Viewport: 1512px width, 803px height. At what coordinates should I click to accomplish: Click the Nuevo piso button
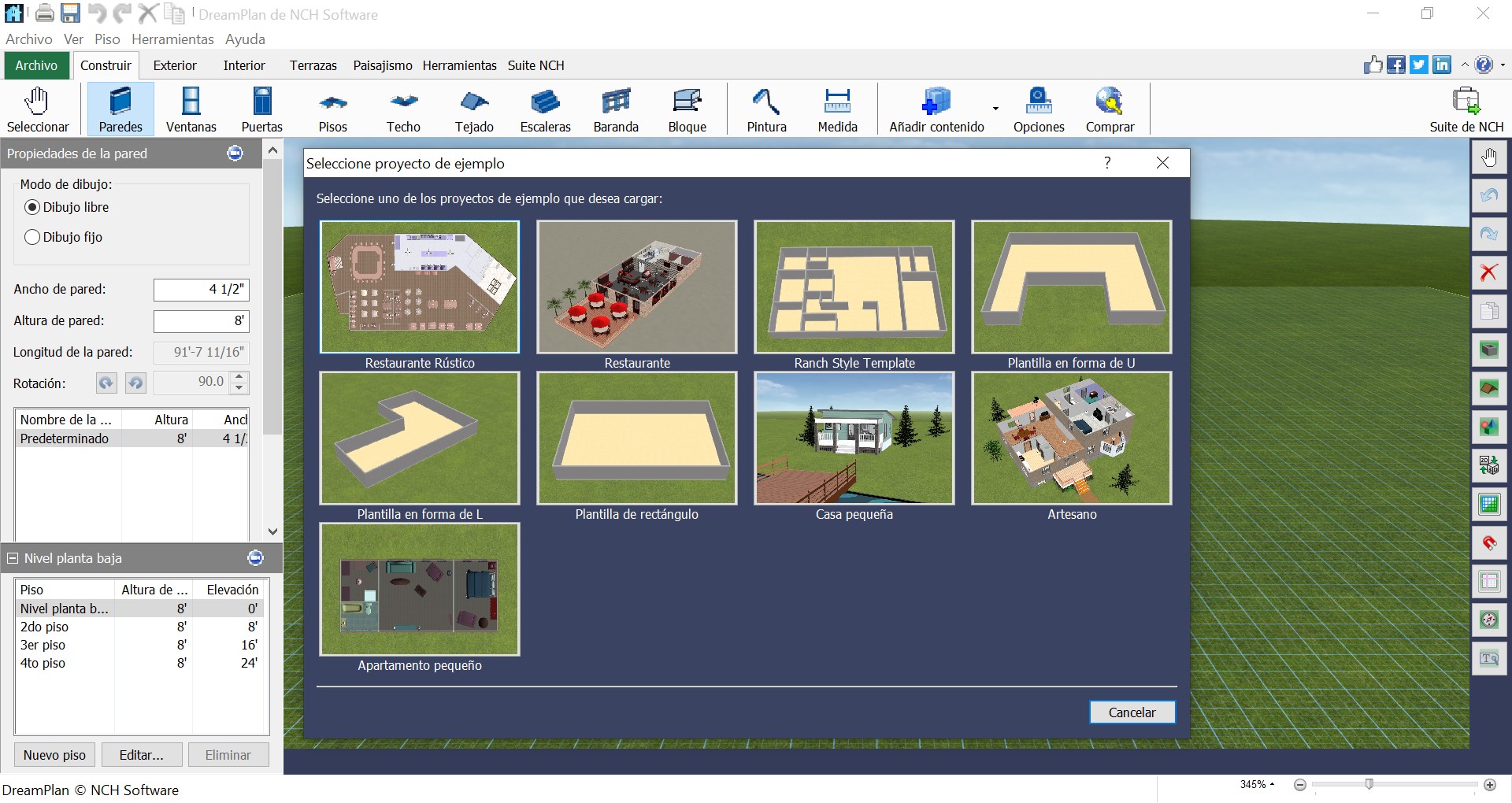(54, 755)
